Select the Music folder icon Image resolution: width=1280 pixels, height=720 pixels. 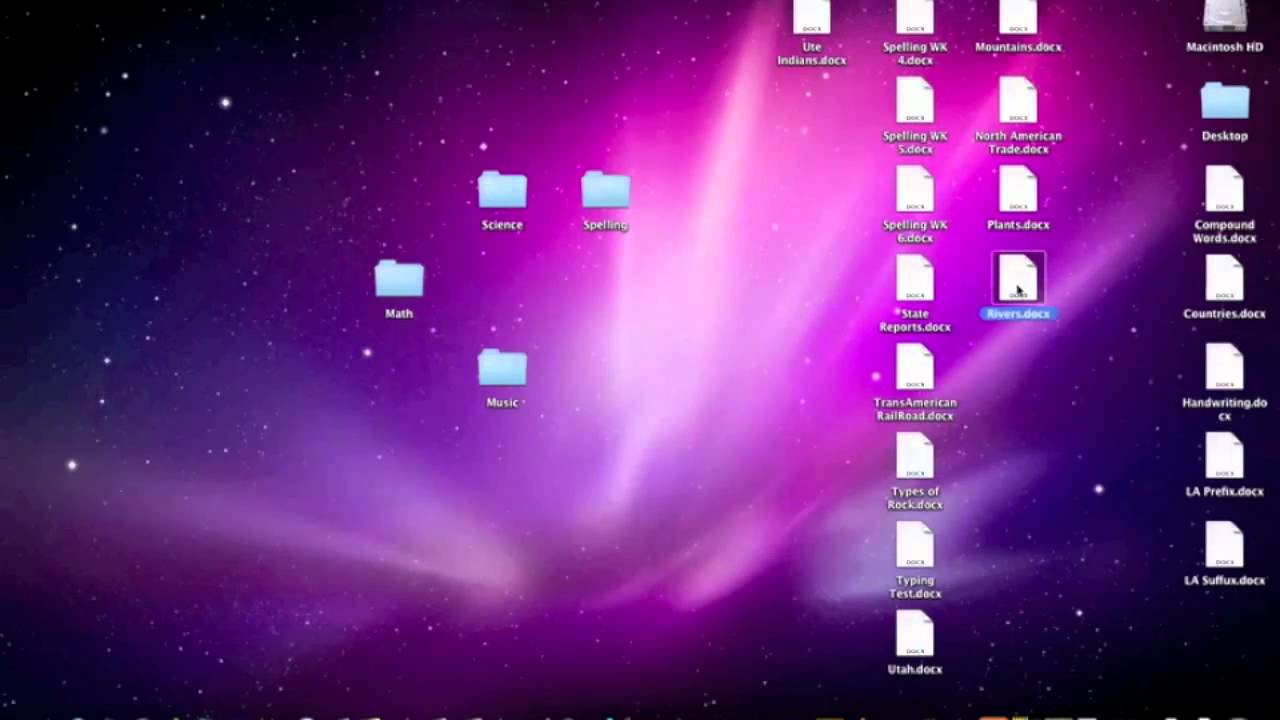click(502, 369)
